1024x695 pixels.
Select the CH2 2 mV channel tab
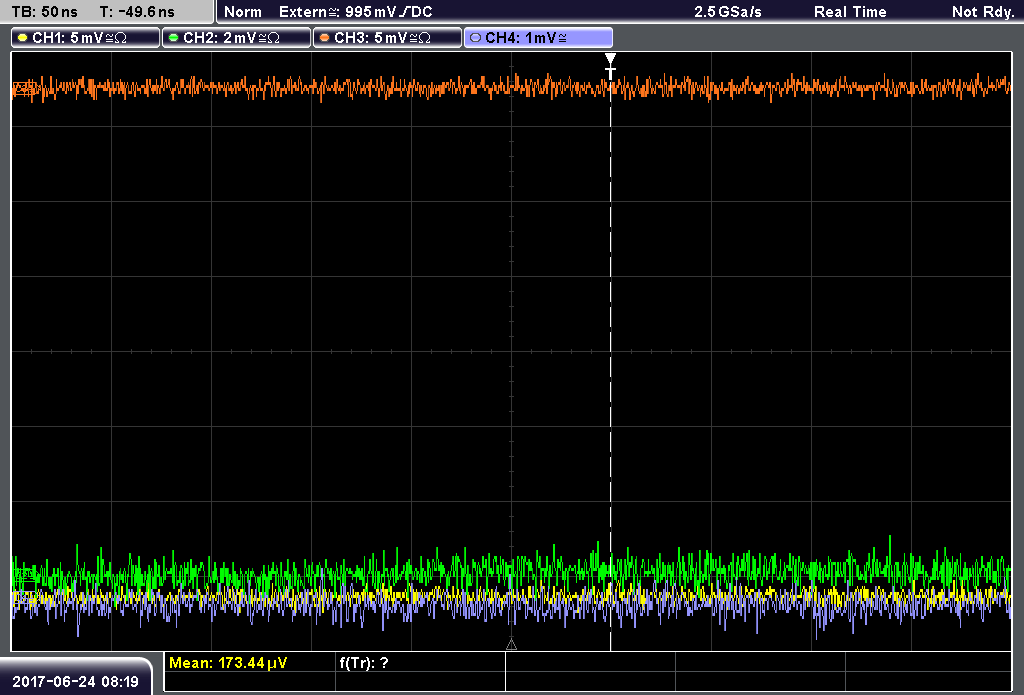(x=236, y=38)
